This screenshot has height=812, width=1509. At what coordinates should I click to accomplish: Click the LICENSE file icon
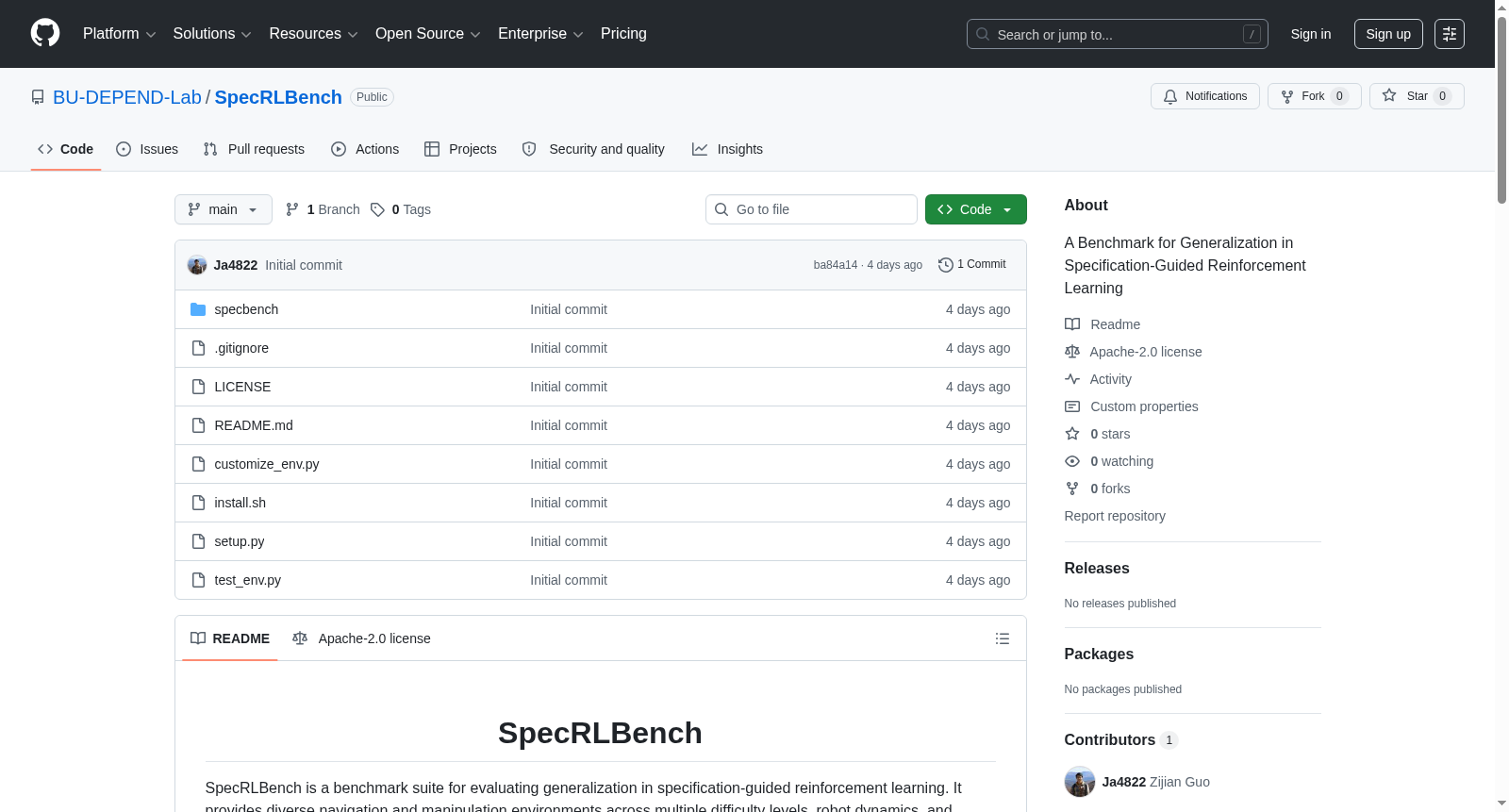point(198,387)
